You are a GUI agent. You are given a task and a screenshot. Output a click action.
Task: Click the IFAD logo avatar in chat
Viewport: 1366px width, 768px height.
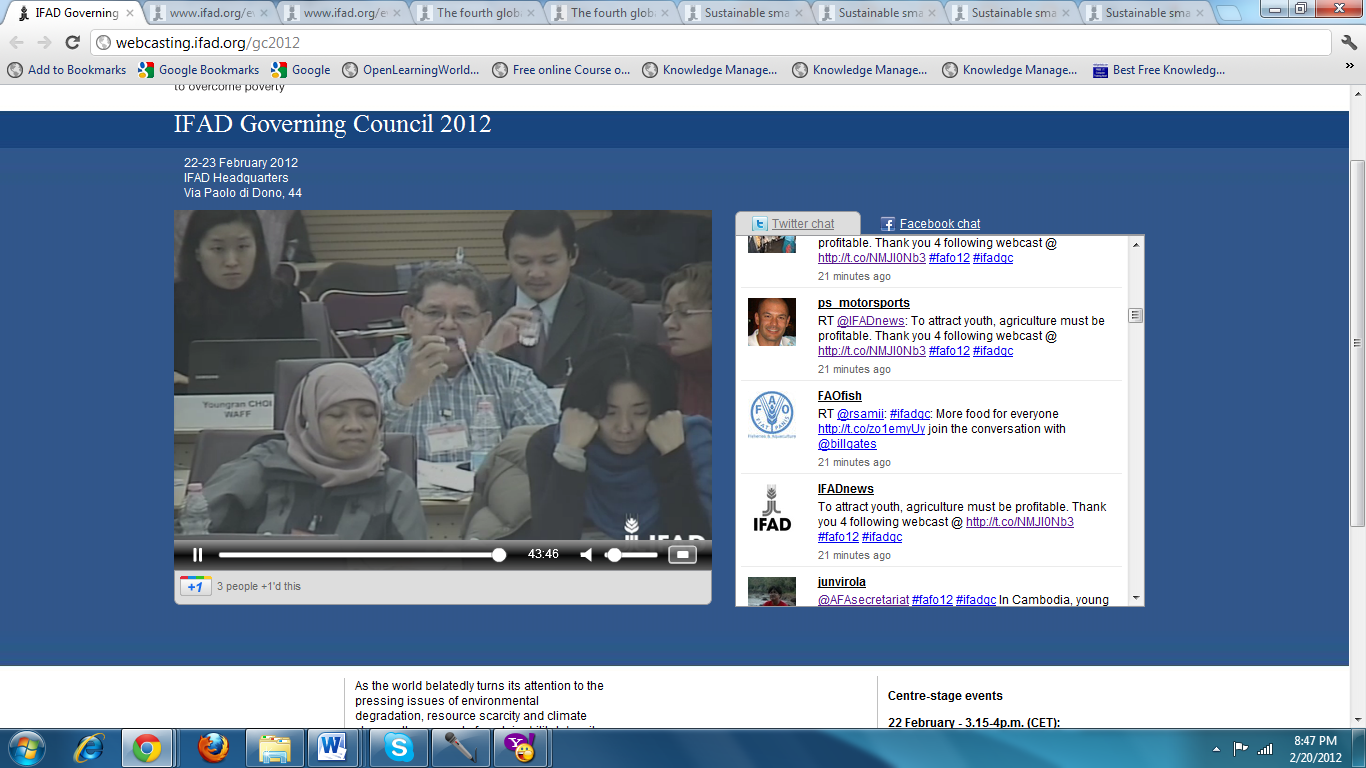pos(772,508)
